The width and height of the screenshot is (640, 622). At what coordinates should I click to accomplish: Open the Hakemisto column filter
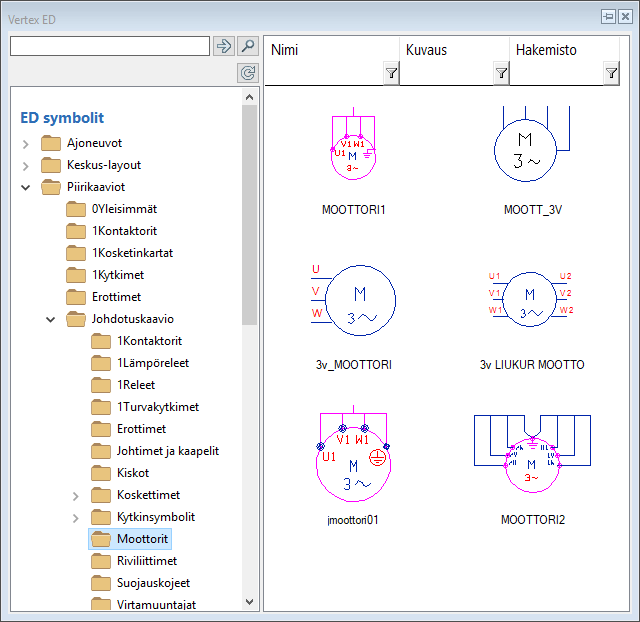pos(611,72)
